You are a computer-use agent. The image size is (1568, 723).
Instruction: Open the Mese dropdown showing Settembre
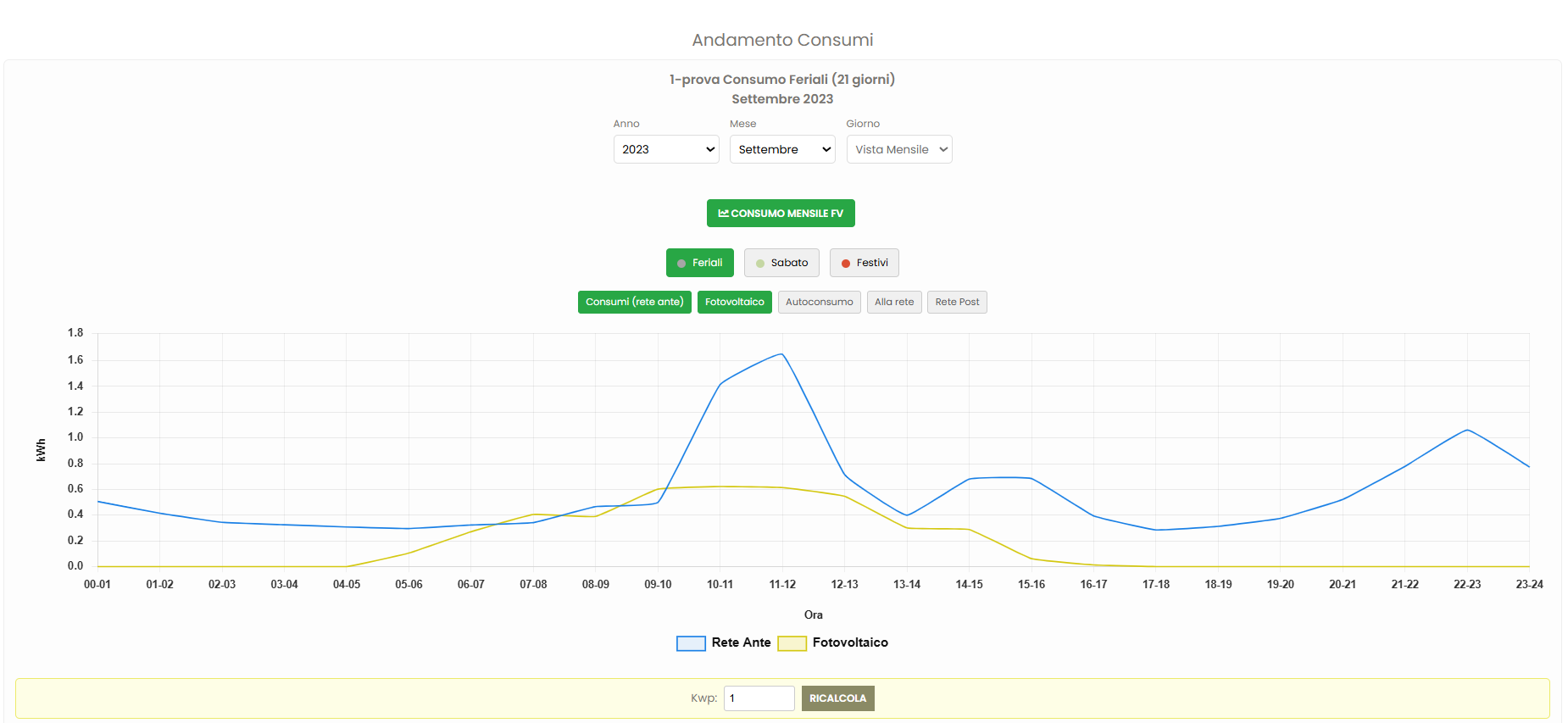(782, 149)
